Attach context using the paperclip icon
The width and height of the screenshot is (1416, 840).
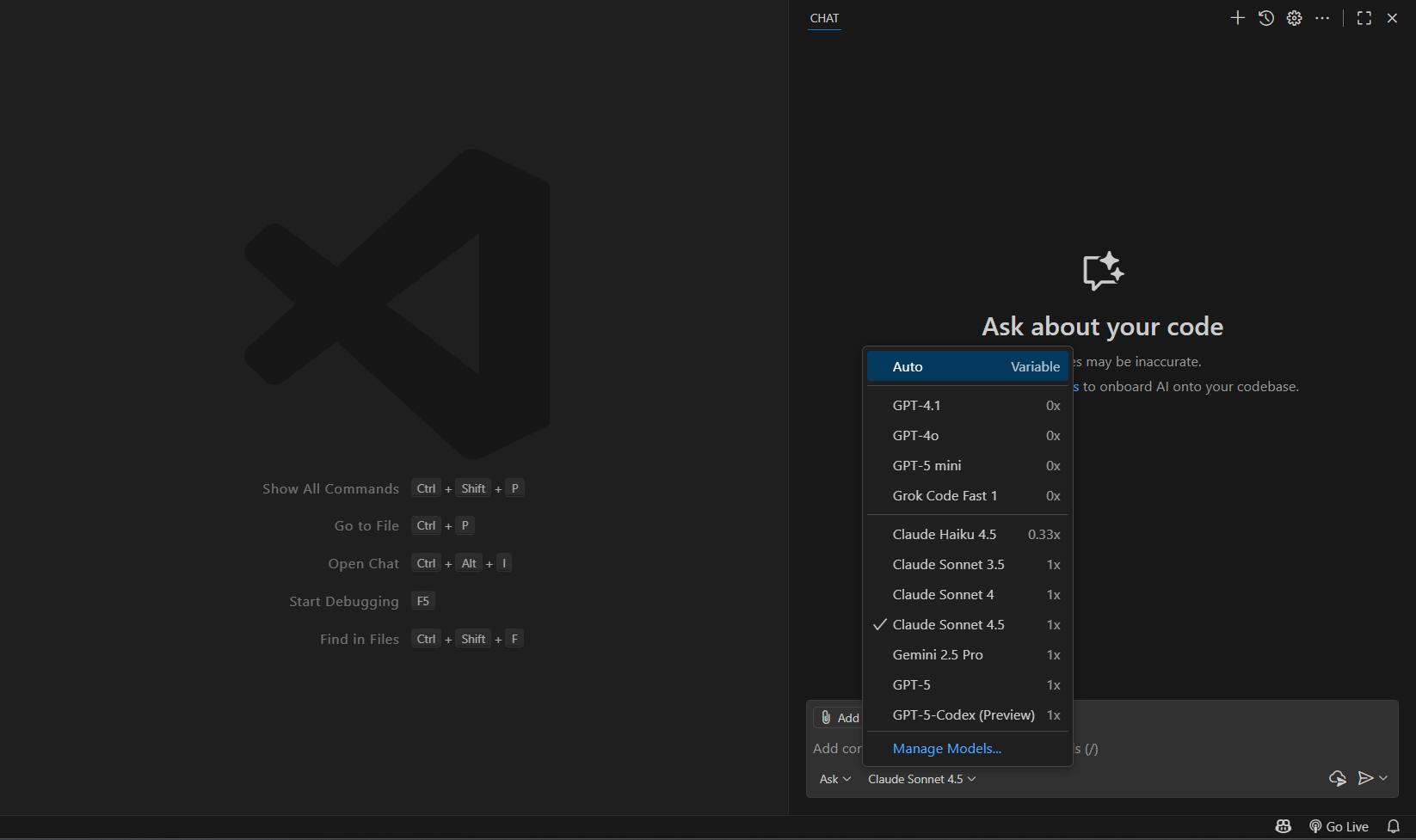click(x=827, y=717)
